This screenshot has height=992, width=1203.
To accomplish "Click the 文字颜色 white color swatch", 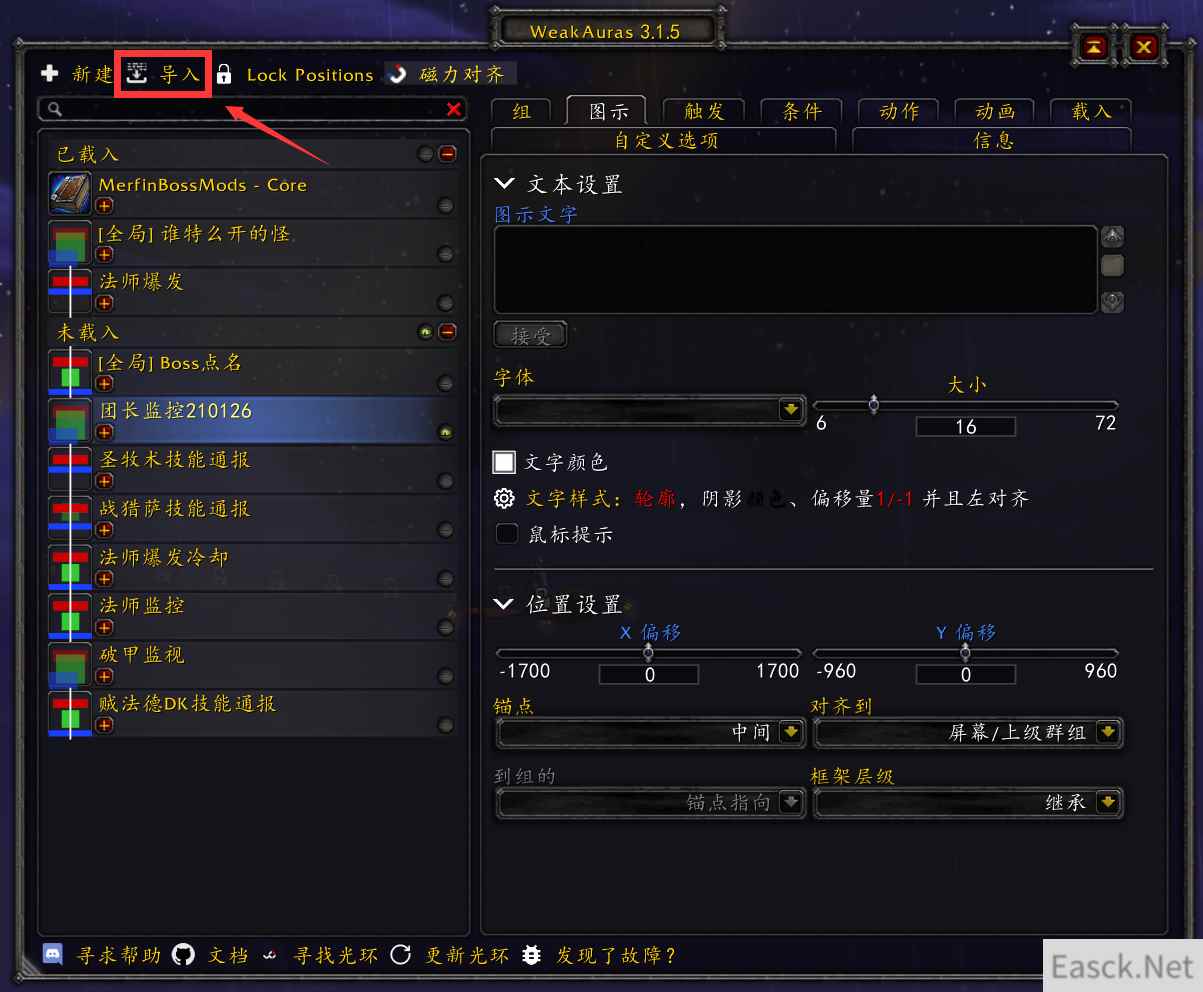I will click(504, 462).
